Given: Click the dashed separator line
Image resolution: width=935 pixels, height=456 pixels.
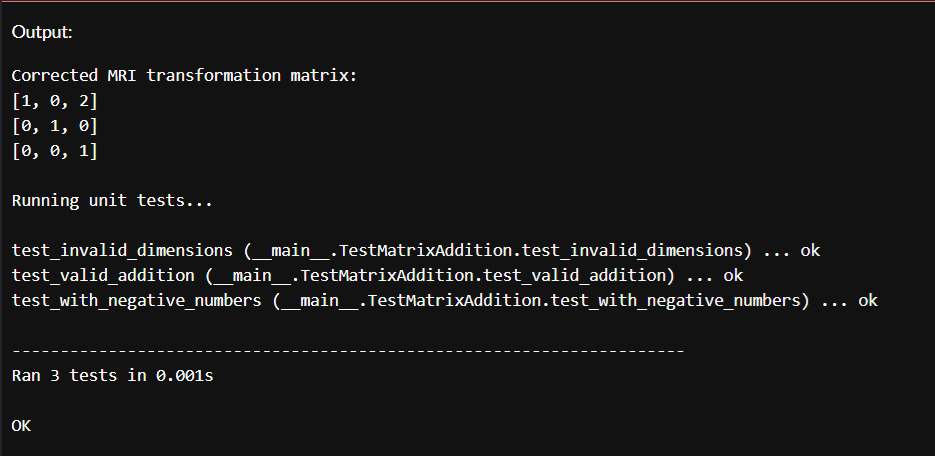Looking at the screenshot, I should pos(348,351).
